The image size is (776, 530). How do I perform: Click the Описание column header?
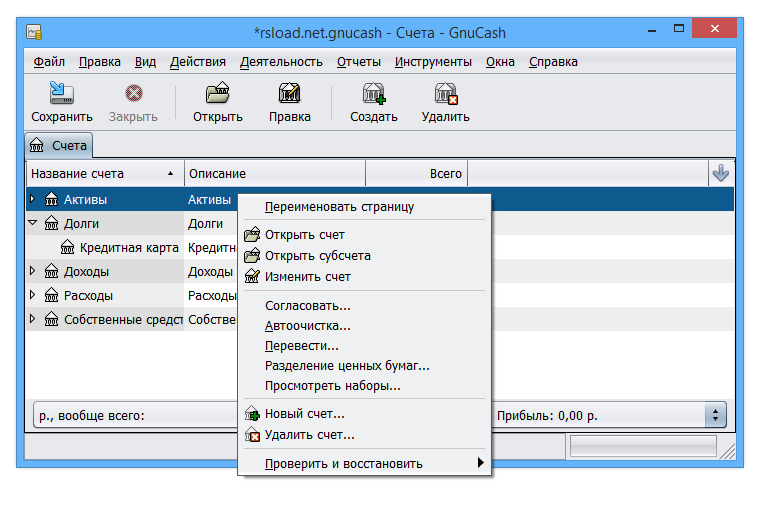click(275, 174)
